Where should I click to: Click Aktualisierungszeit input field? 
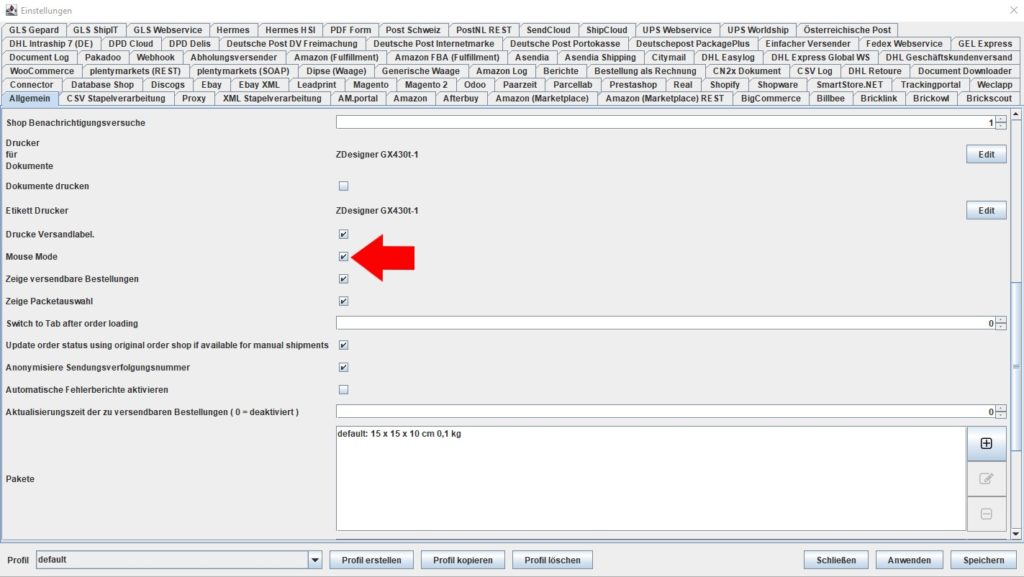tap(665, 412)
